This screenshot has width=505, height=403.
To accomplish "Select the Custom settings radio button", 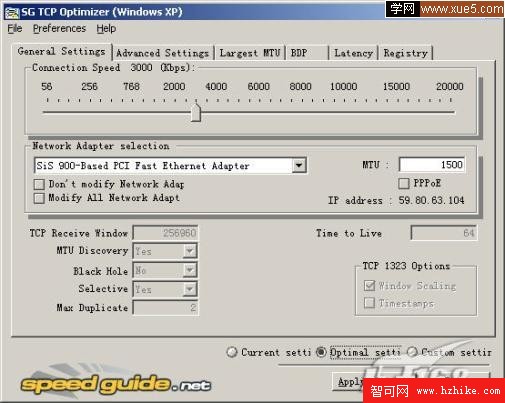I will [412, 352].
